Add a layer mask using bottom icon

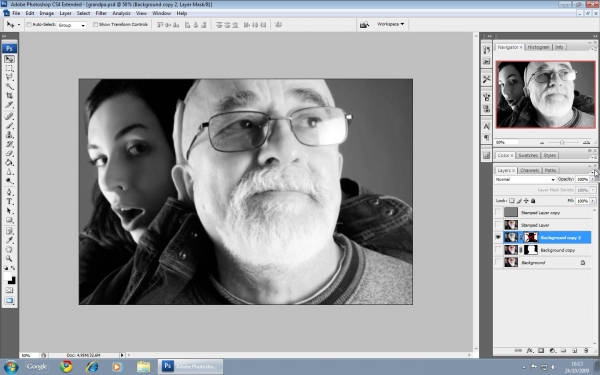click(x=541, y=350)
